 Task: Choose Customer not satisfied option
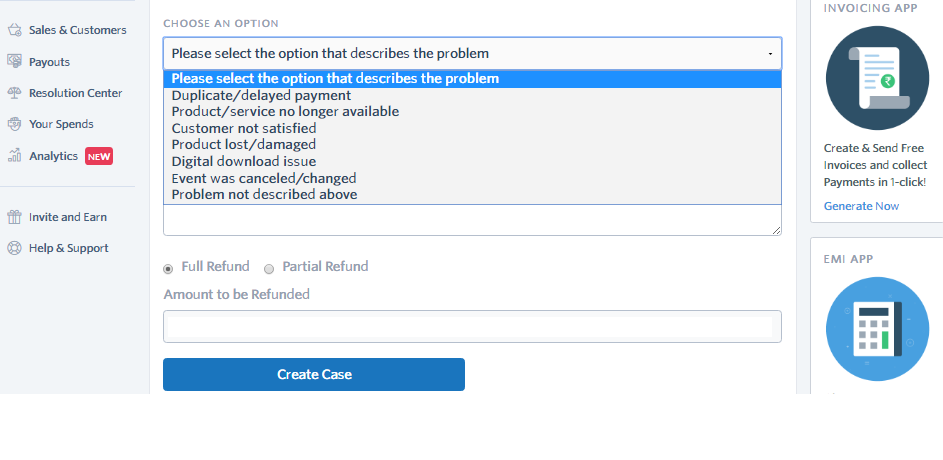244,128
